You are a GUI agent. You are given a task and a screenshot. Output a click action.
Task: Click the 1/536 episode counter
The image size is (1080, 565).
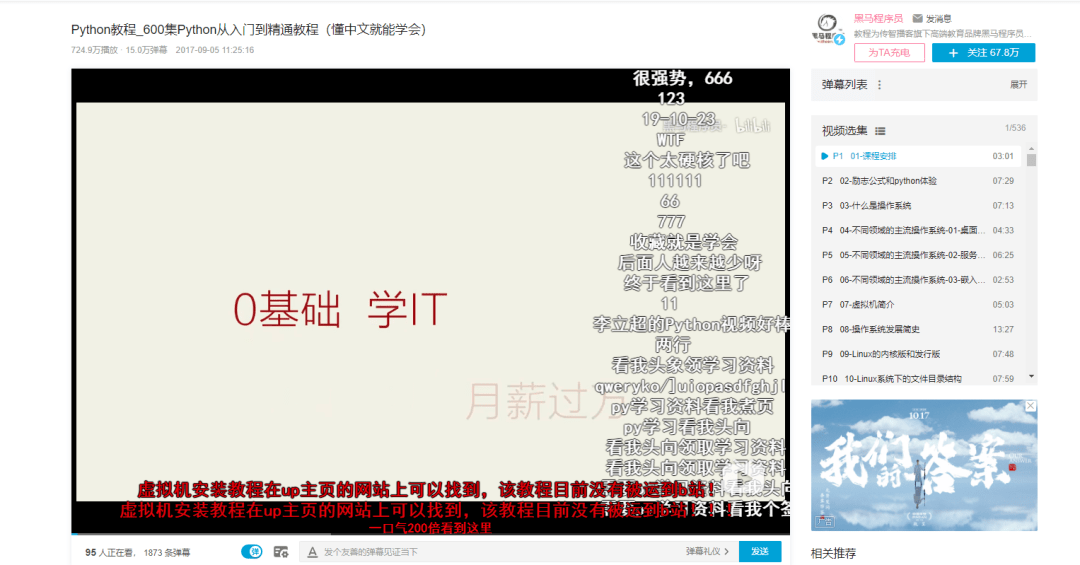click(x=1015, y=128)
